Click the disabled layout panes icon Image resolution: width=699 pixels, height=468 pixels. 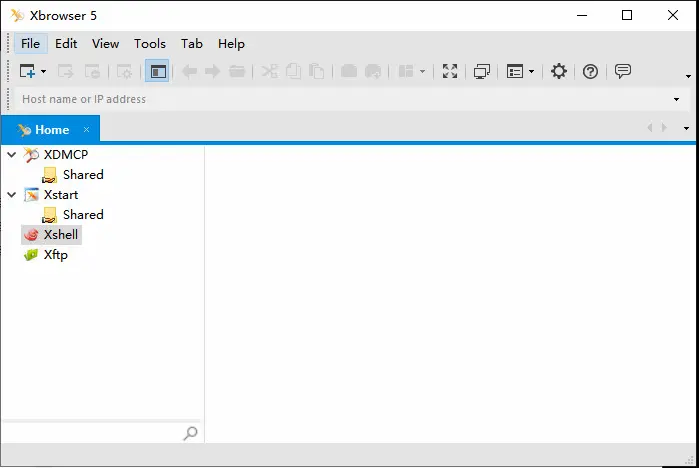click(406, 71)
